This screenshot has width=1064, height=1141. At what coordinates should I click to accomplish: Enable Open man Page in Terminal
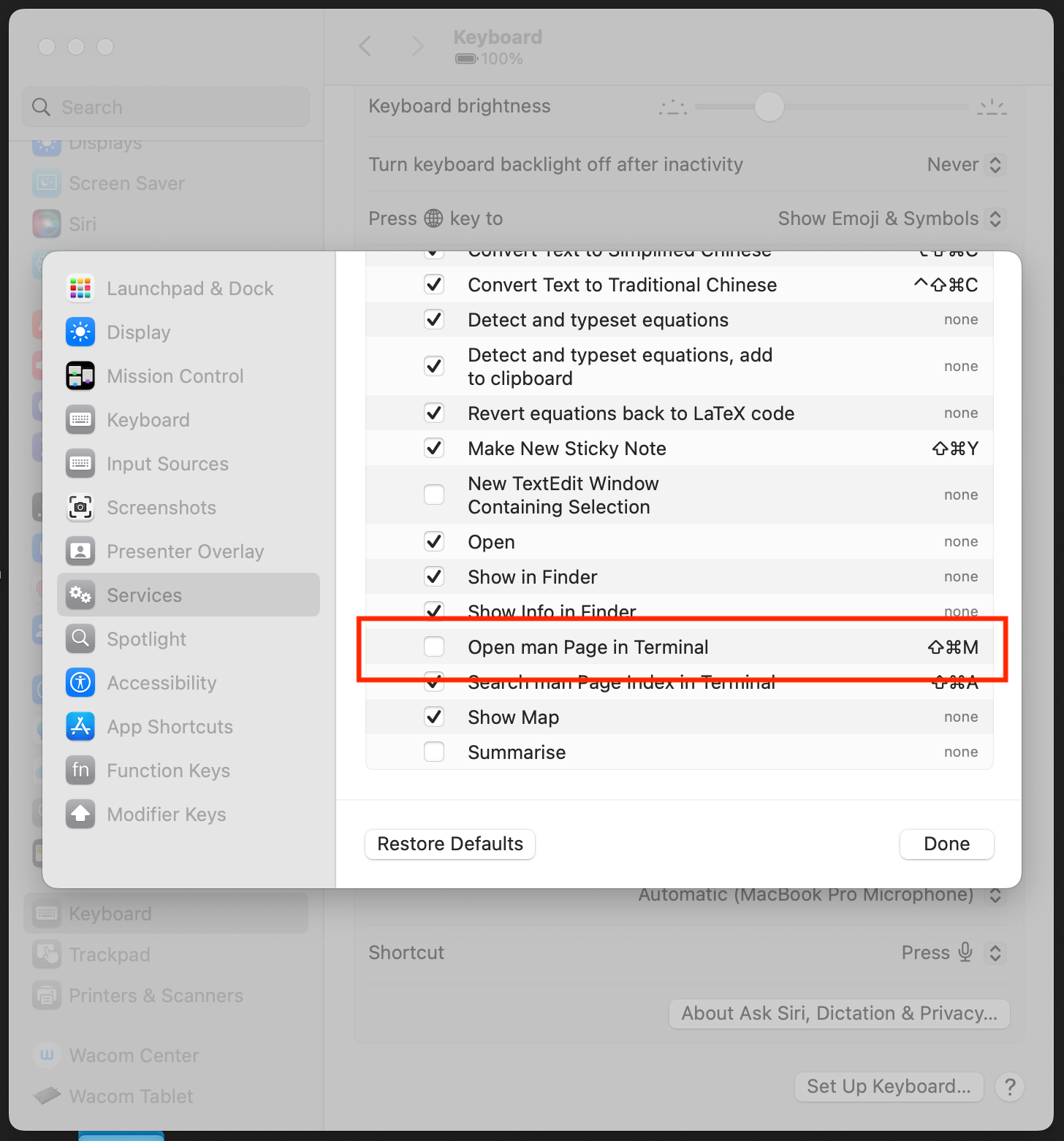(x=434, y=646)
